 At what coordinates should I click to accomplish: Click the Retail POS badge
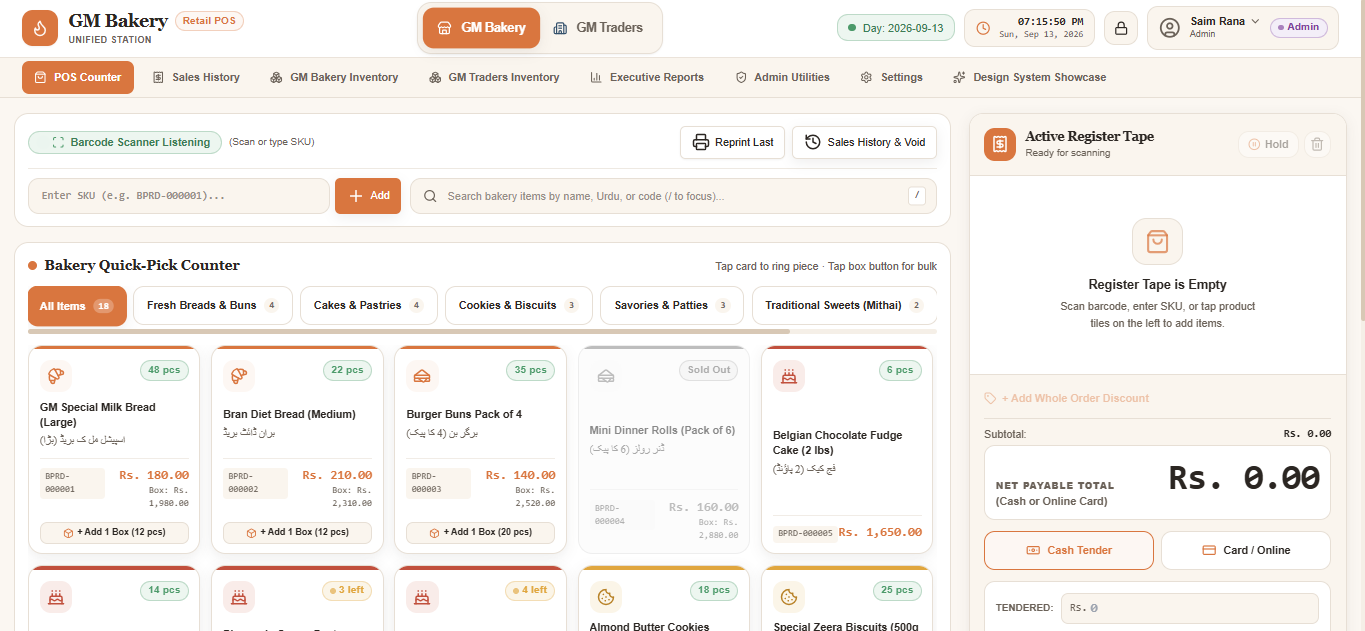pyautogui.click(x=209, y=20)
